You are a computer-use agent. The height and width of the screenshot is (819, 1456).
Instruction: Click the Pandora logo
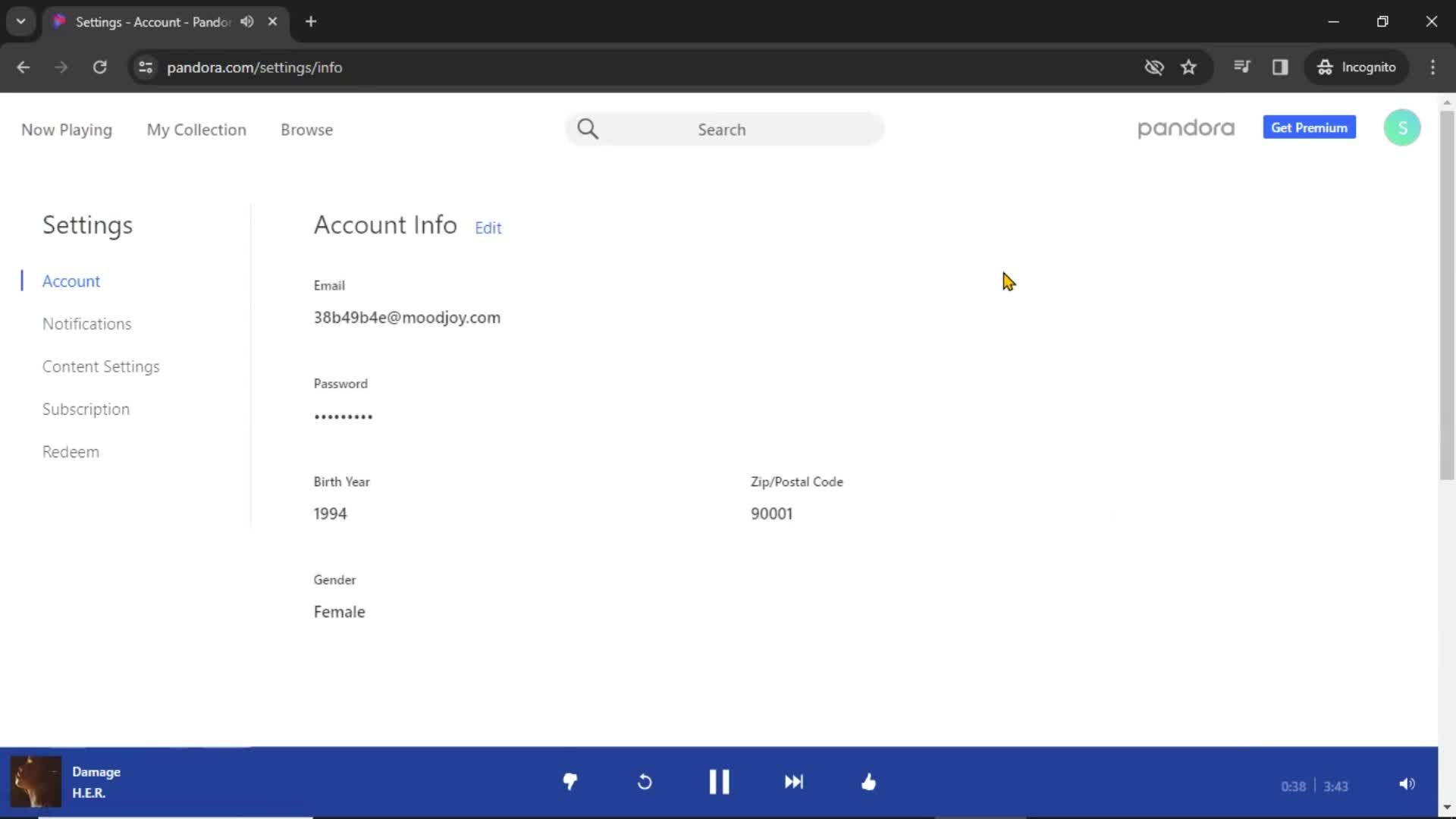(x=1186, y=128)
